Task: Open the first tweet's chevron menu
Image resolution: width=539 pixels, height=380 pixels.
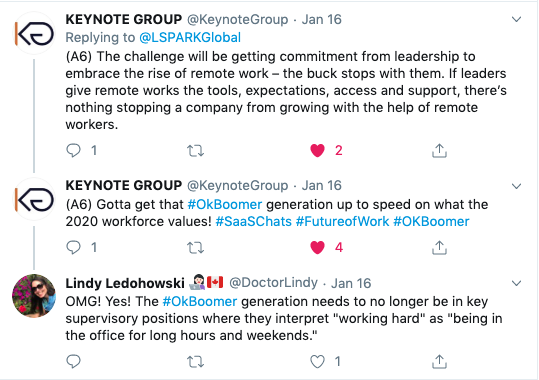Action: 516,20
